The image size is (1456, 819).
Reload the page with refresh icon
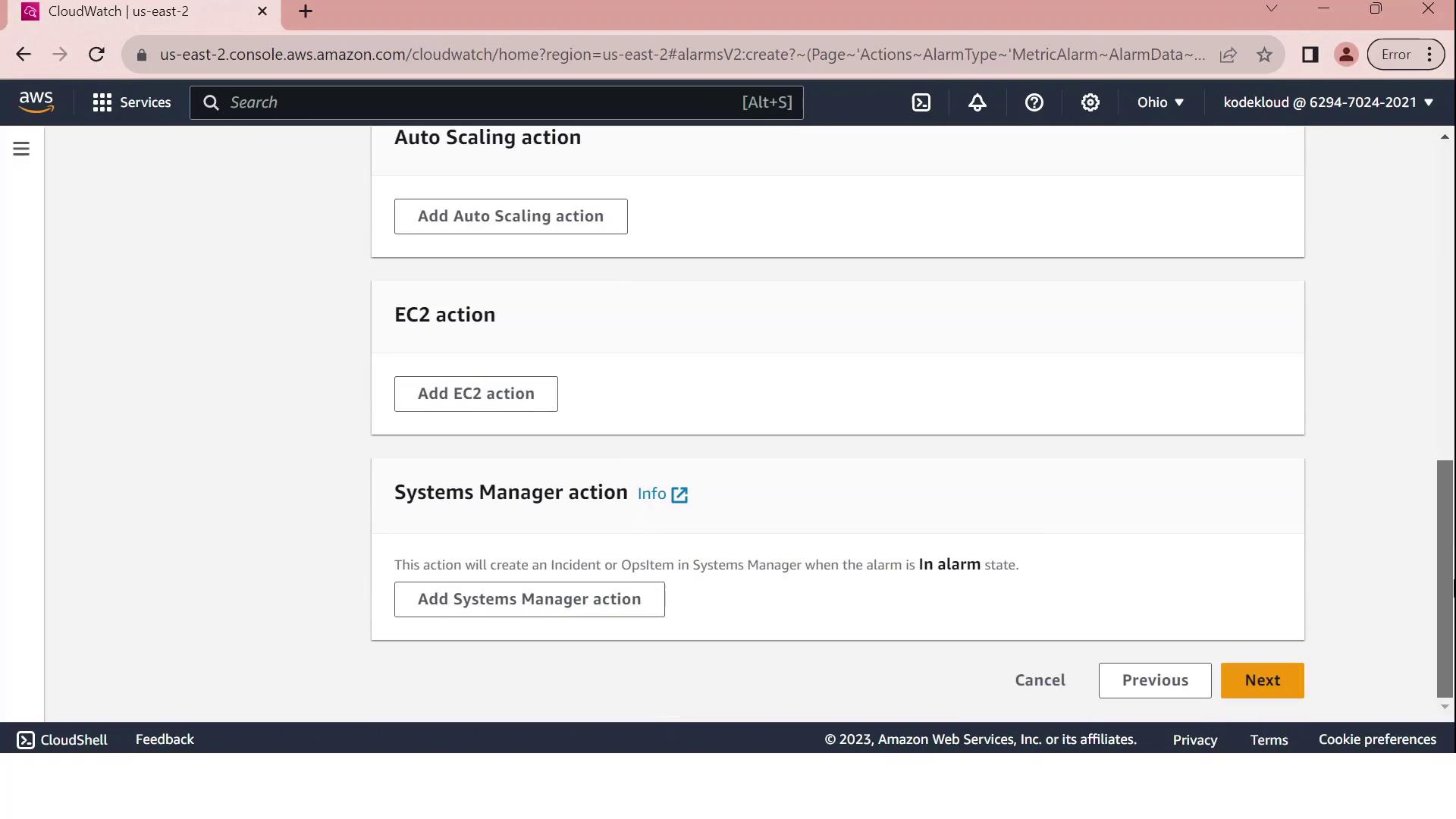click(x=96, y=55)
